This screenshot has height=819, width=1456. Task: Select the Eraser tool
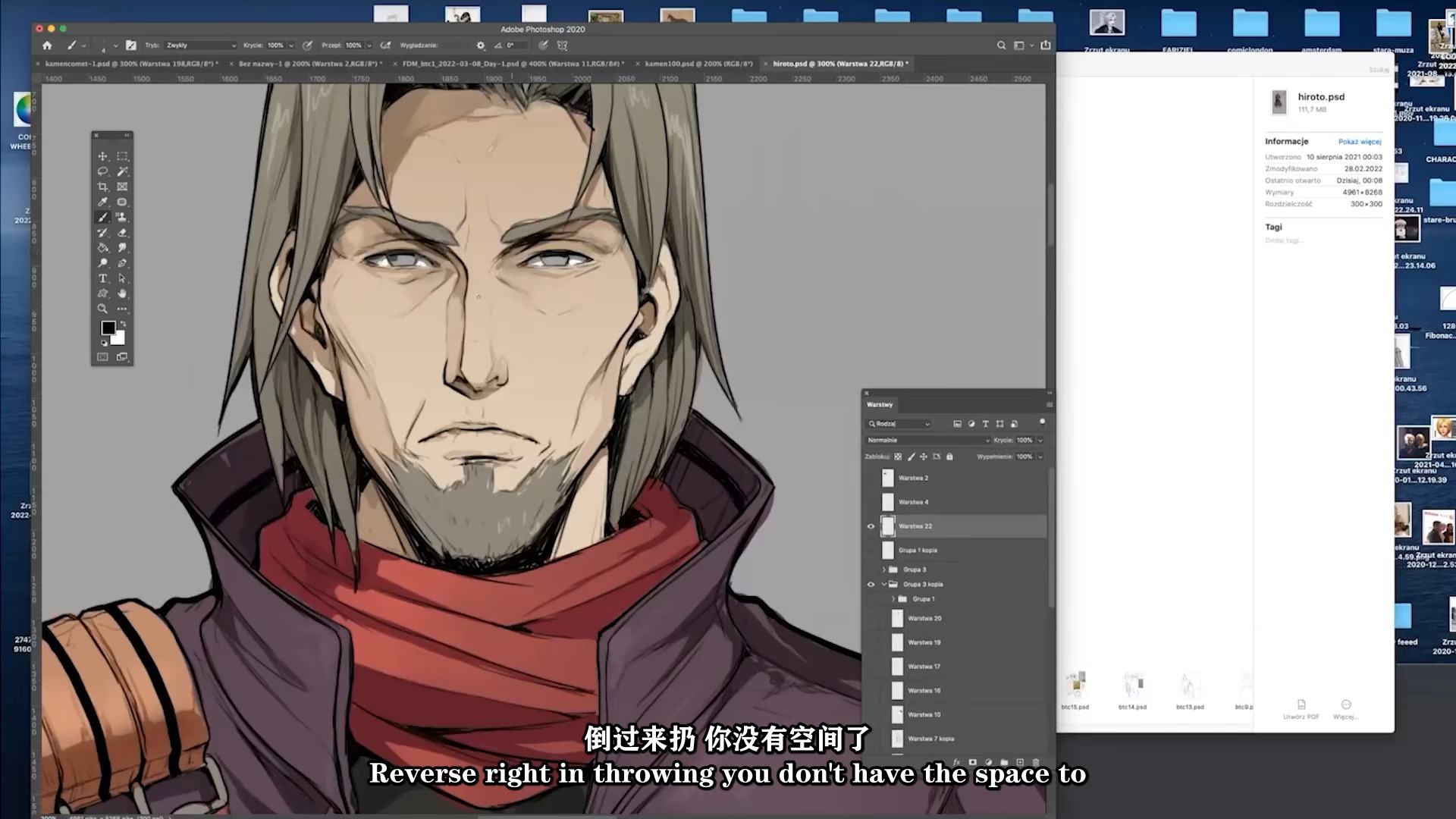coord(122,233)
